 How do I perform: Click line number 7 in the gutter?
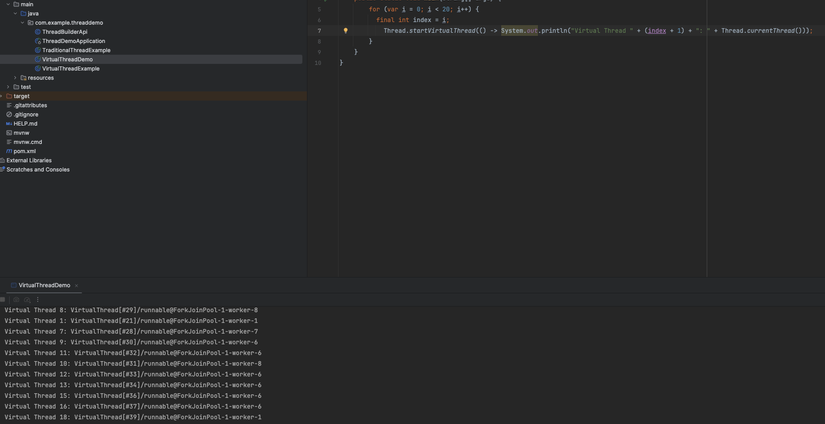coord(319,31)
